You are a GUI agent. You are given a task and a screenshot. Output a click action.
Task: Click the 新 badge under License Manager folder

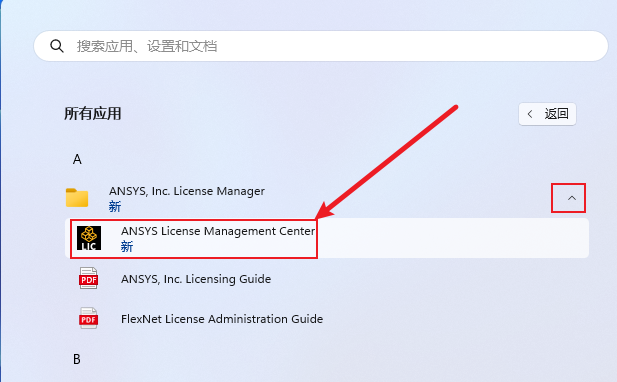click(x=115, y=207)
